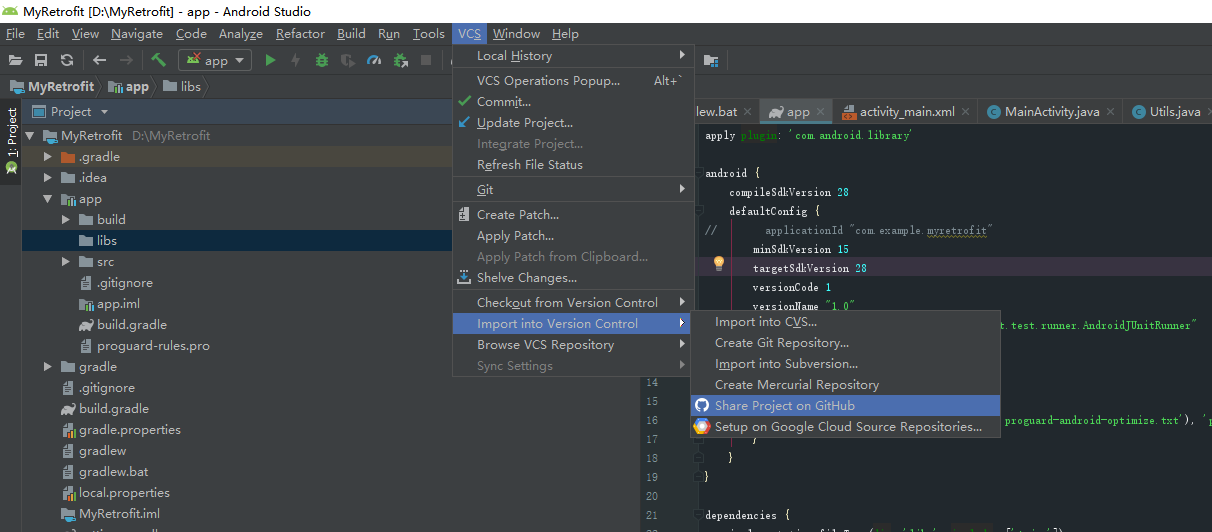The width and height of the screenshot is (1212, 532).
Task: Click the Apply Changes lightning icon
Action: (296, 60)
